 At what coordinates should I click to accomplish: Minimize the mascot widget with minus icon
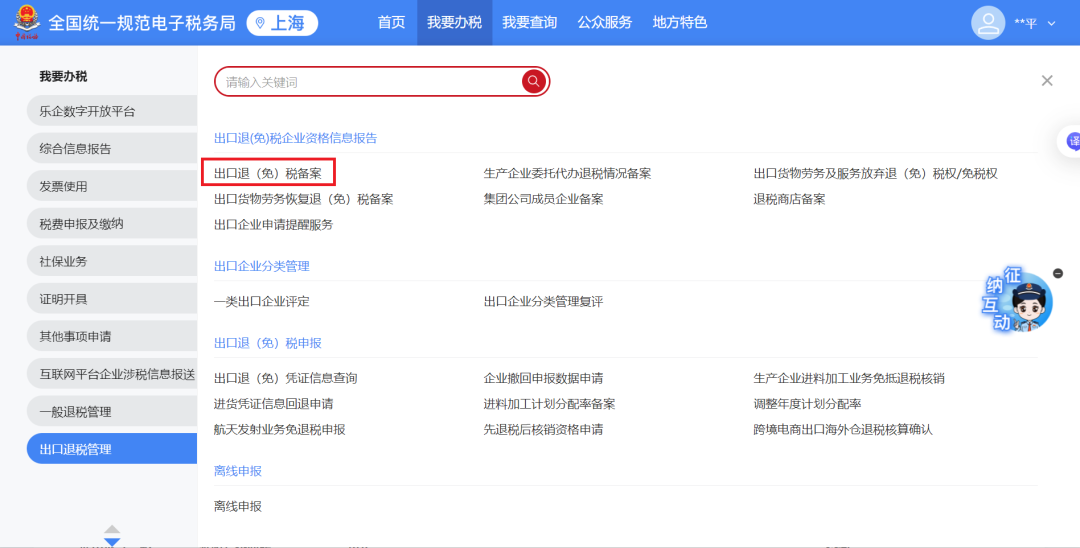point(1058,273)
